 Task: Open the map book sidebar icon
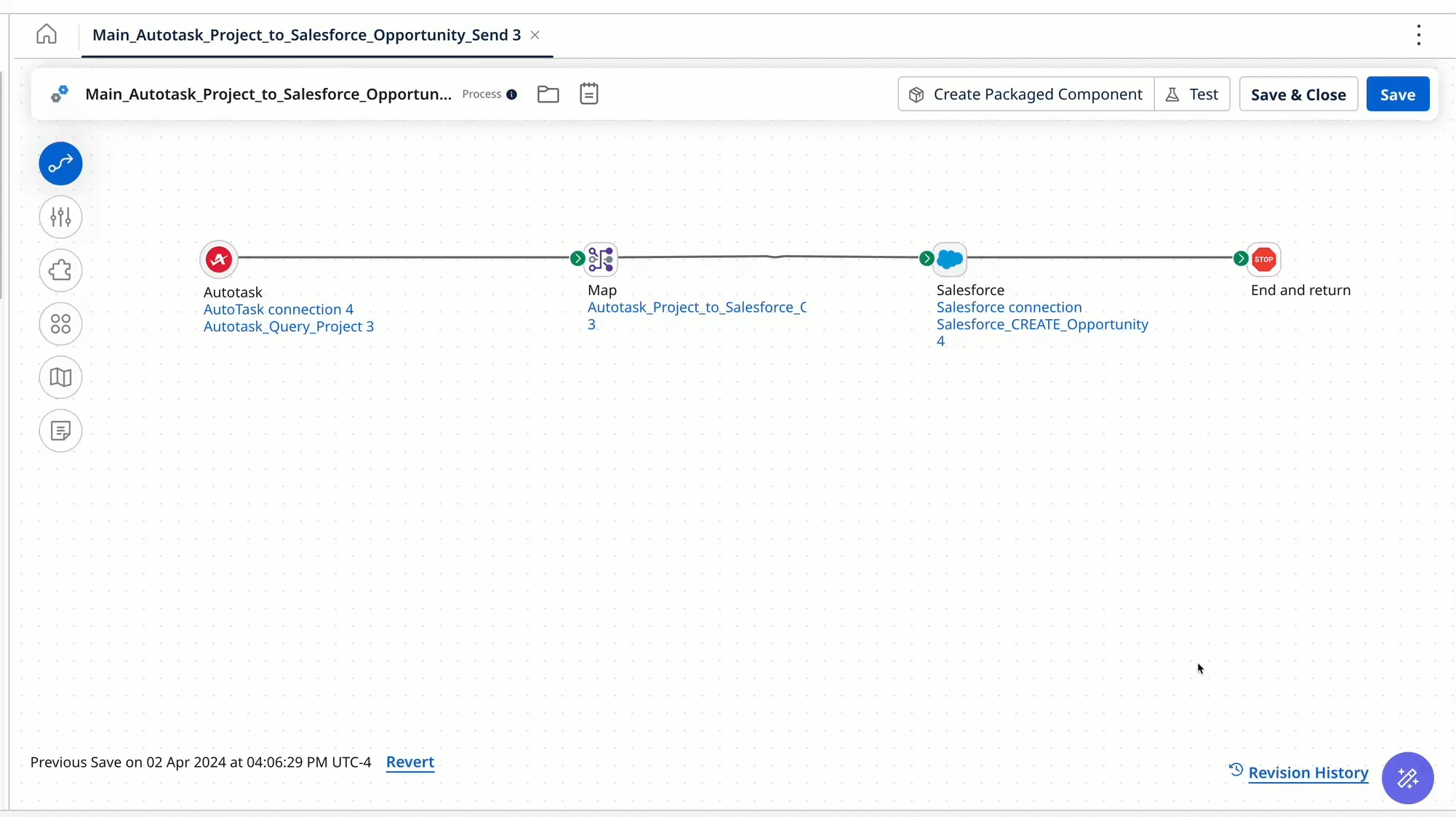pyautogui.click(x=60, y=377)
